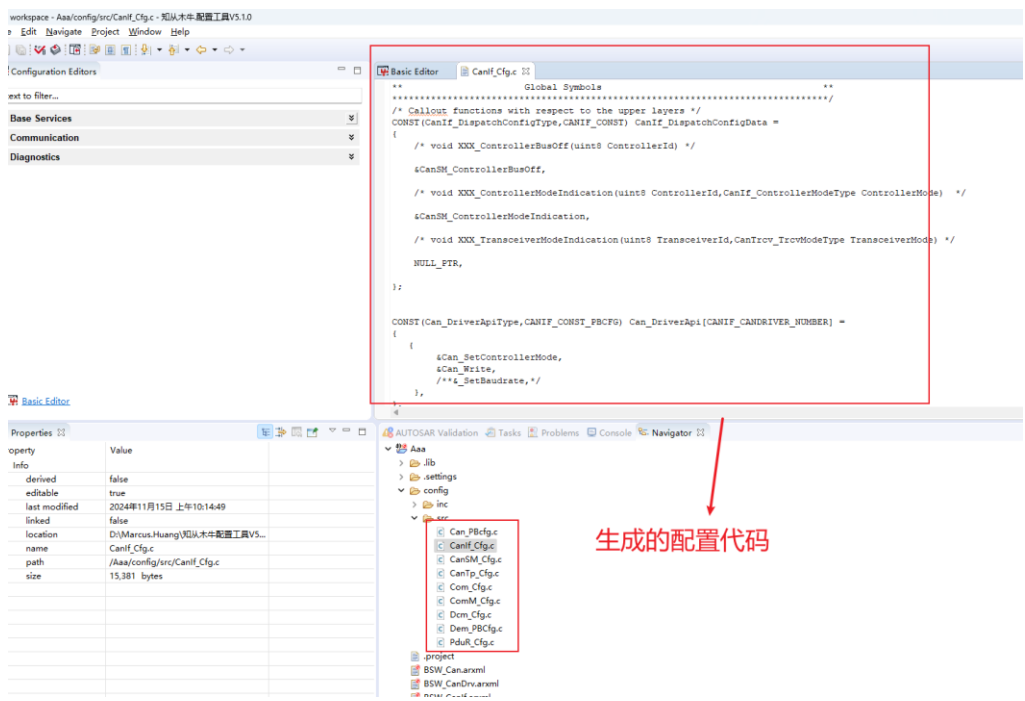This screenshot has width=1025, height=701.
Task: Click the forward navigation arrow in toolbar
Action: tap(228, 50)
